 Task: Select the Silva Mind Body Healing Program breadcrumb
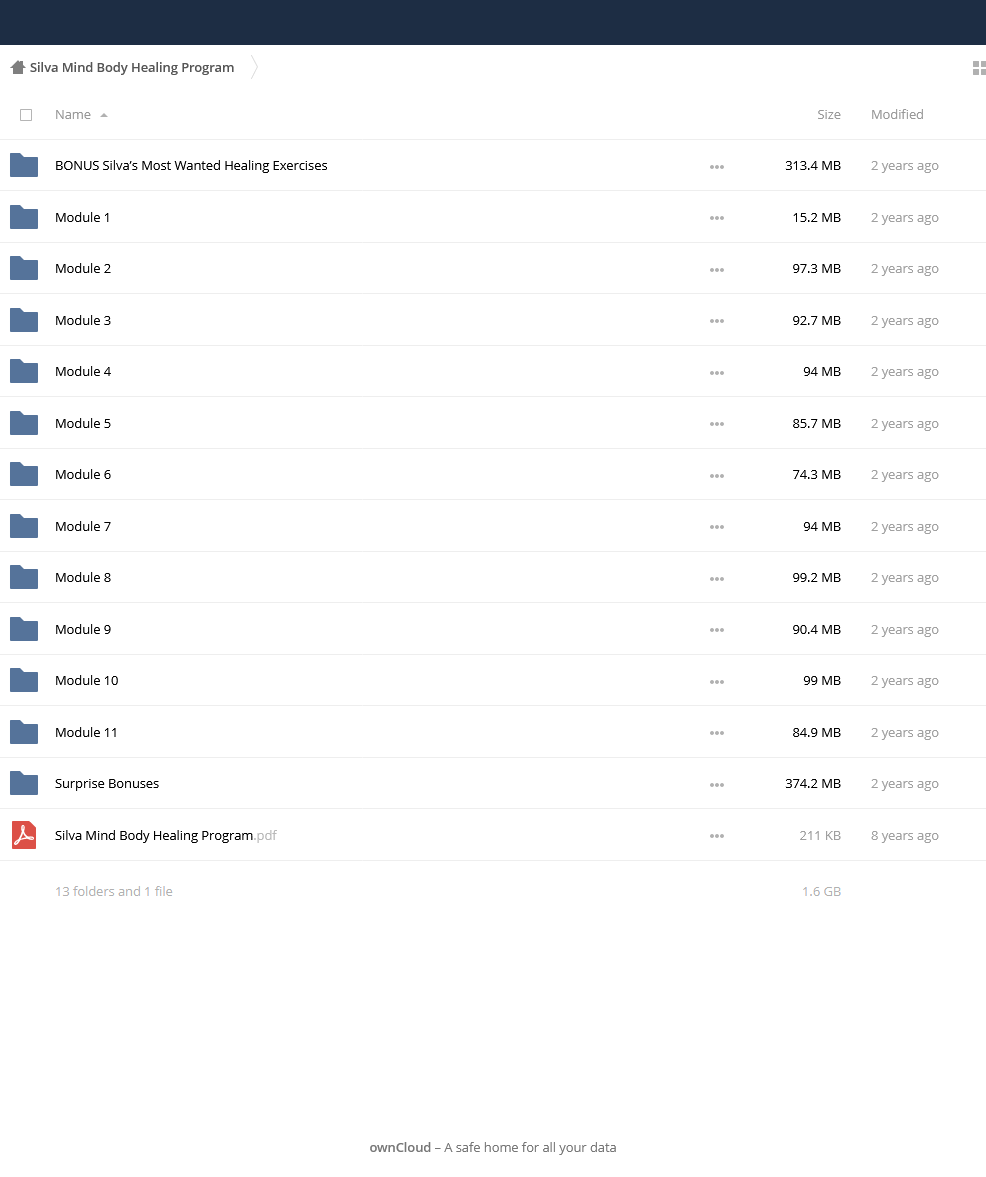coord(131,68)
